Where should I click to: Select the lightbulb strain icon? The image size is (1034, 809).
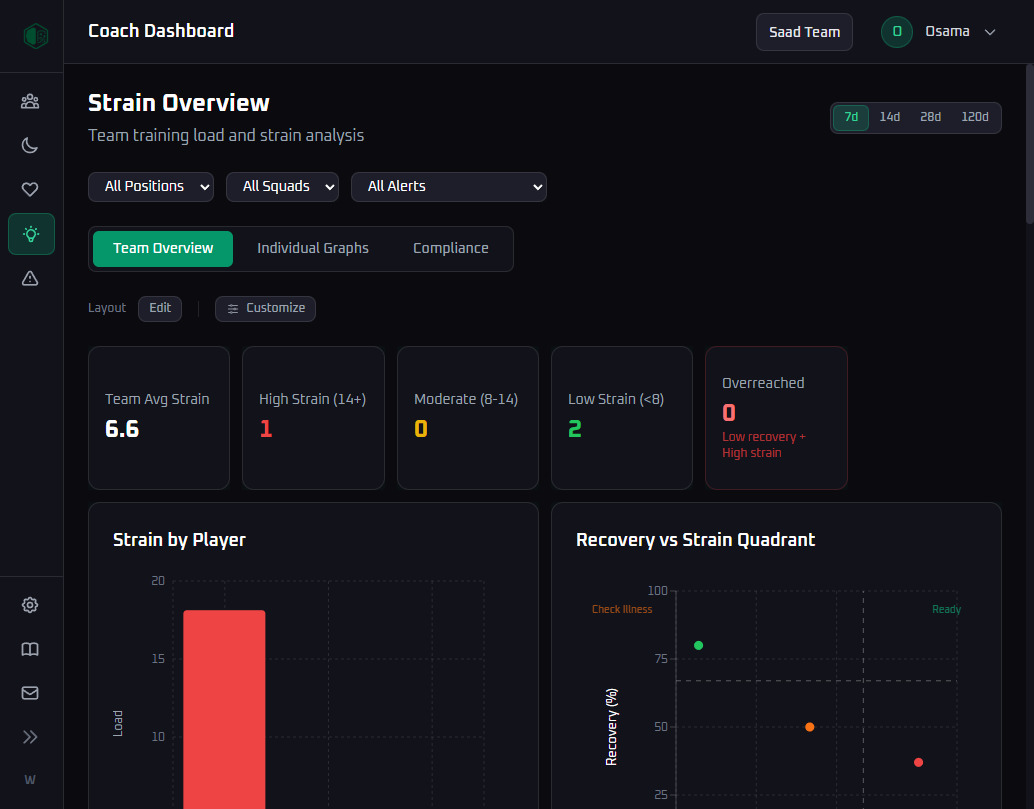(31, 234)
